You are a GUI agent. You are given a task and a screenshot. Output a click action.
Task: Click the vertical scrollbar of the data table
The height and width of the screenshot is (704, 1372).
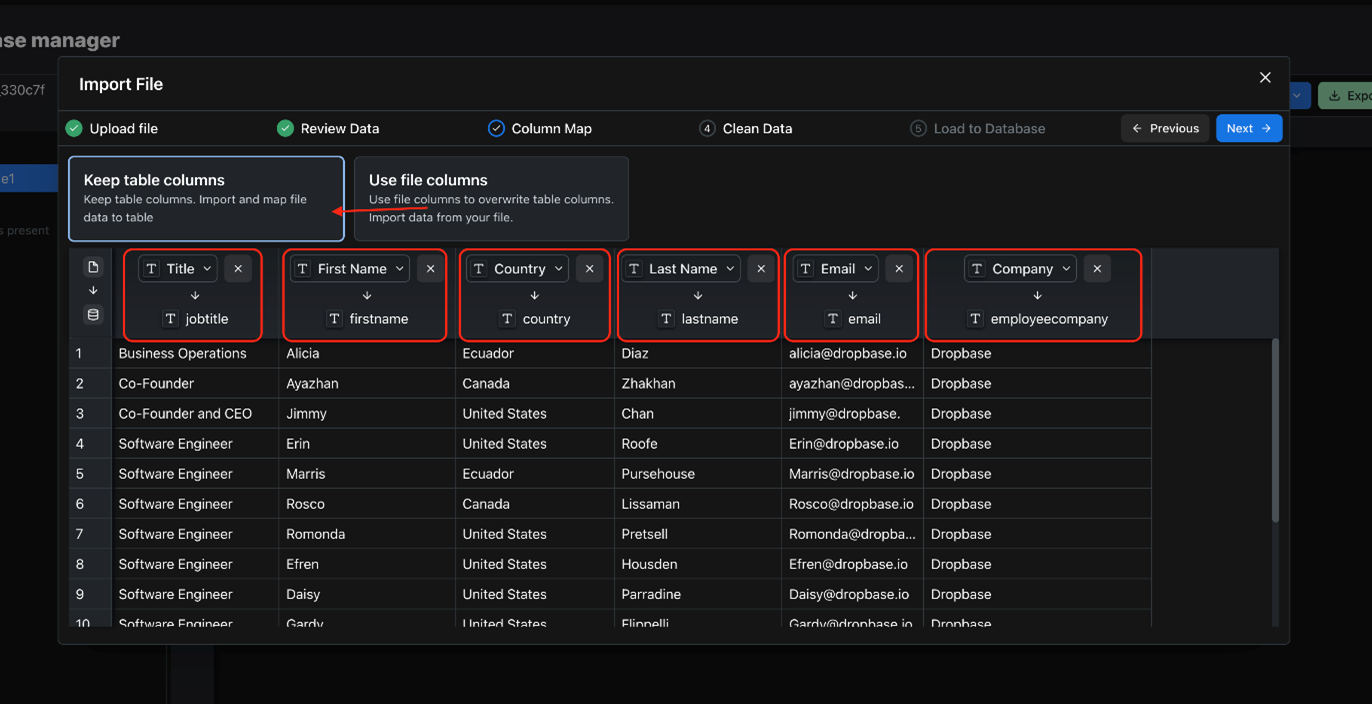click(x=1275, y=430)
